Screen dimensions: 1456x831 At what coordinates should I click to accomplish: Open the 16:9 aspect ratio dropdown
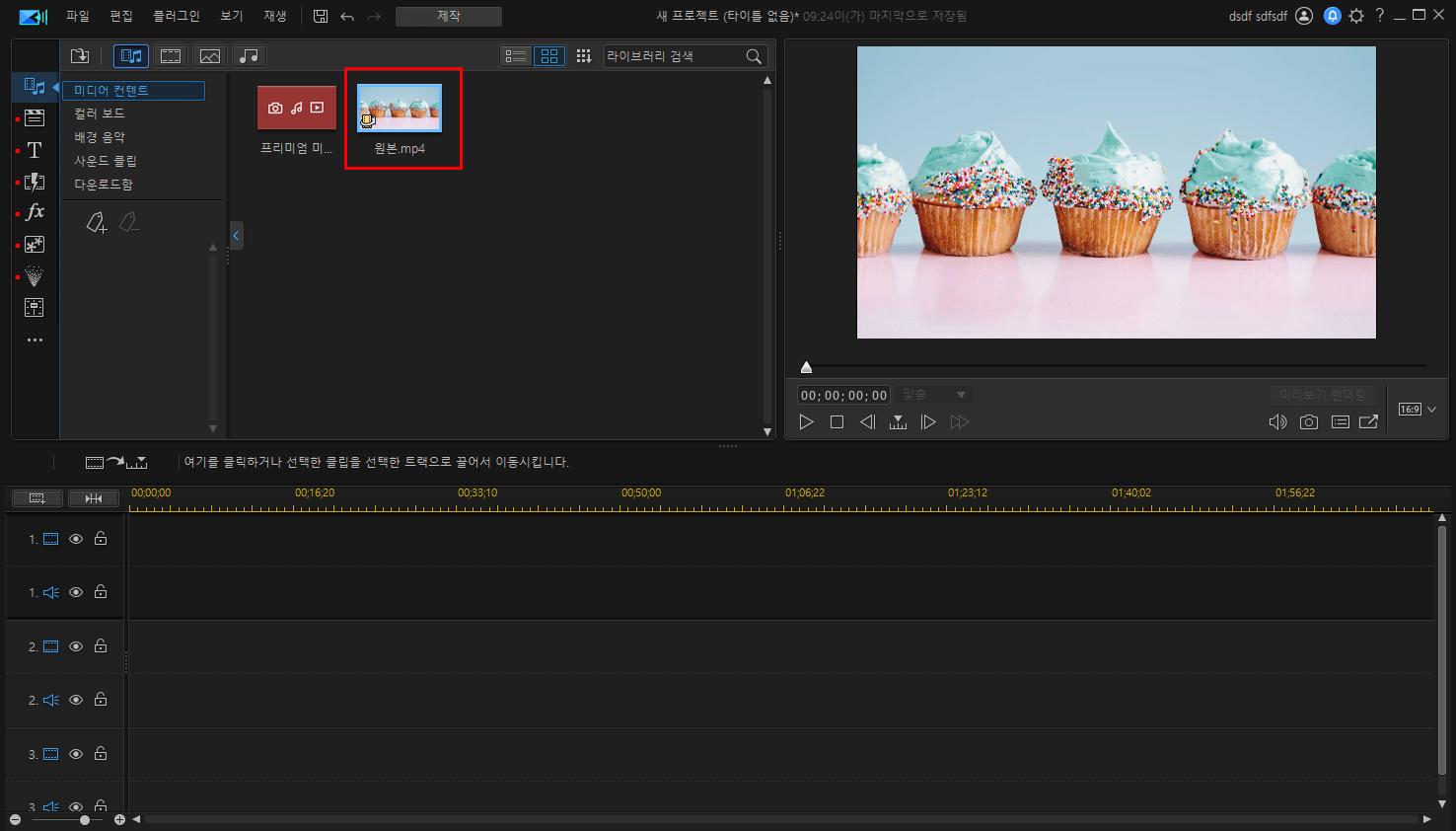point(1417,410)
